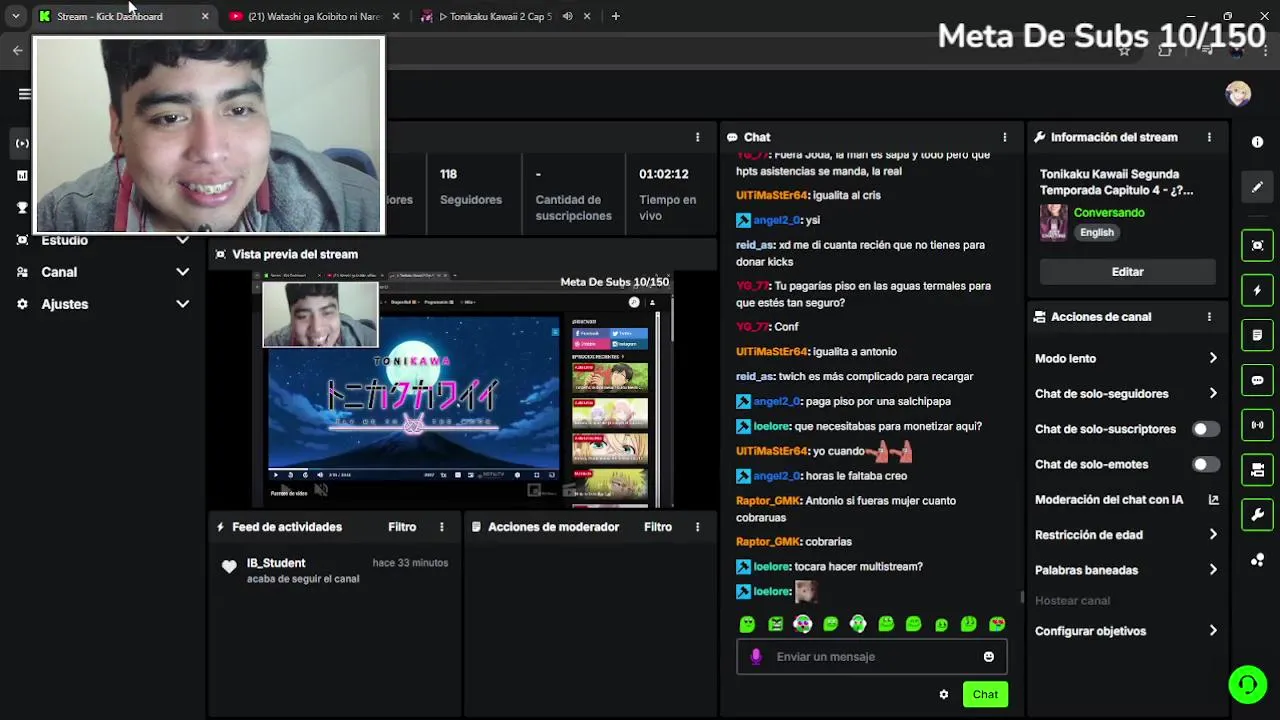Open the profile avatar menu
Image resolution: width=1280 pixels, height=720 pixels.
pyautogui.click(x=1238, y=93)
